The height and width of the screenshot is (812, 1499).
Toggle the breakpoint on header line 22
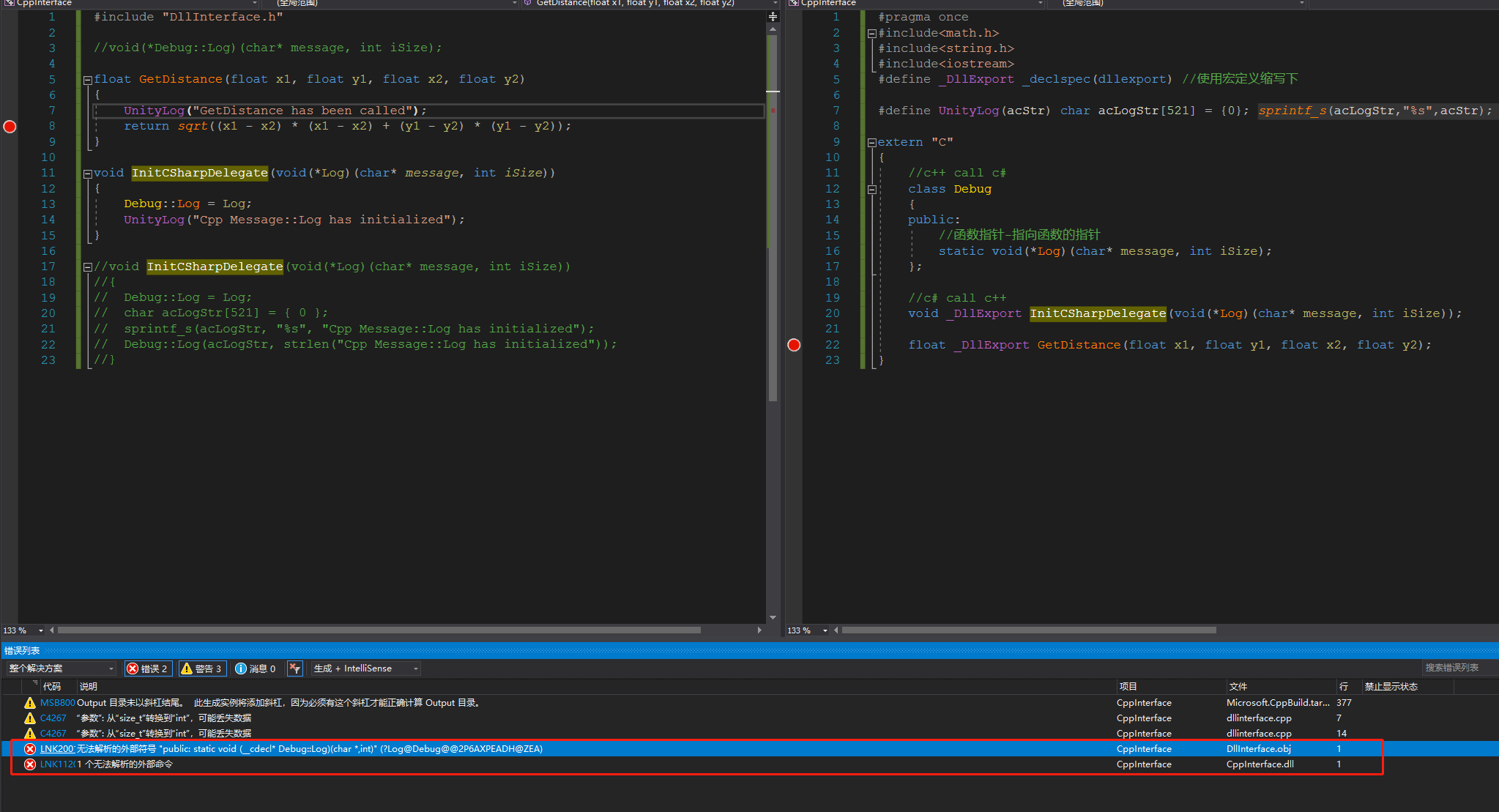click(794, 345)
